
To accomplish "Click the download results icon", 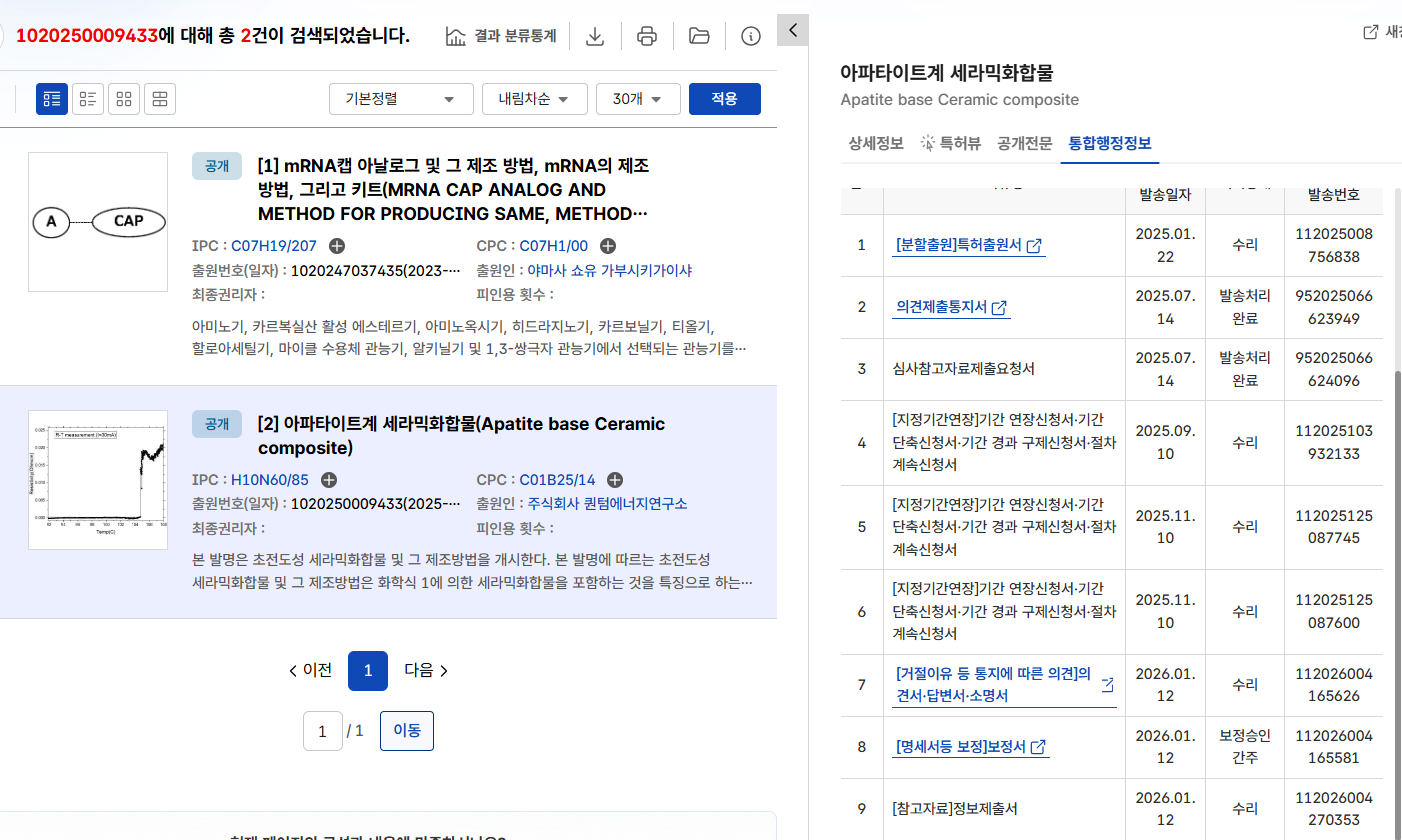I will [x=595, y=36].
